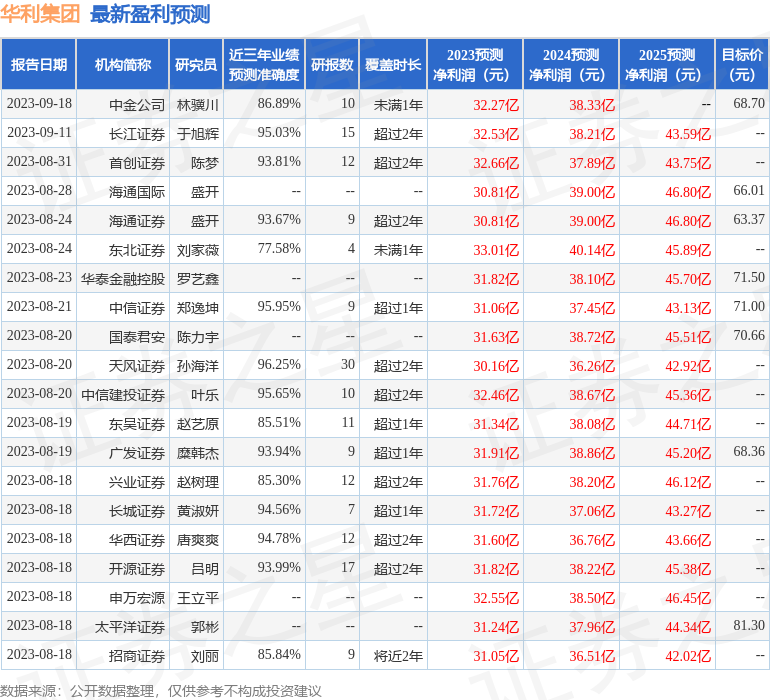Click the 30.16亿 profit forecast
The height and width of the screenshot is (700, 770).
(x=496, y=365)
